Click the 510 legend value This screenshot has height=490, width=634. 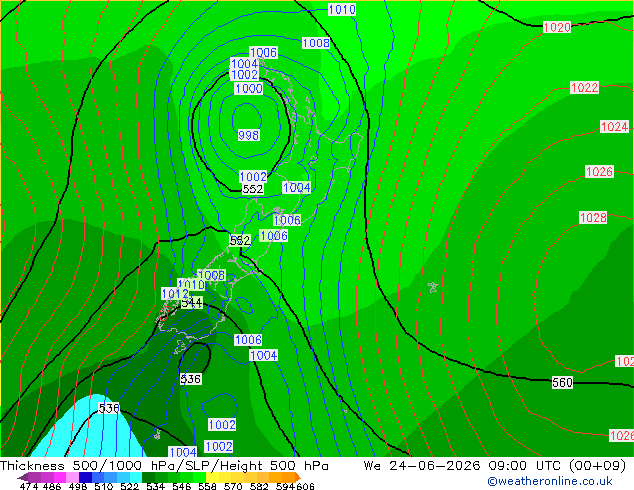click(x=104, y=486)
